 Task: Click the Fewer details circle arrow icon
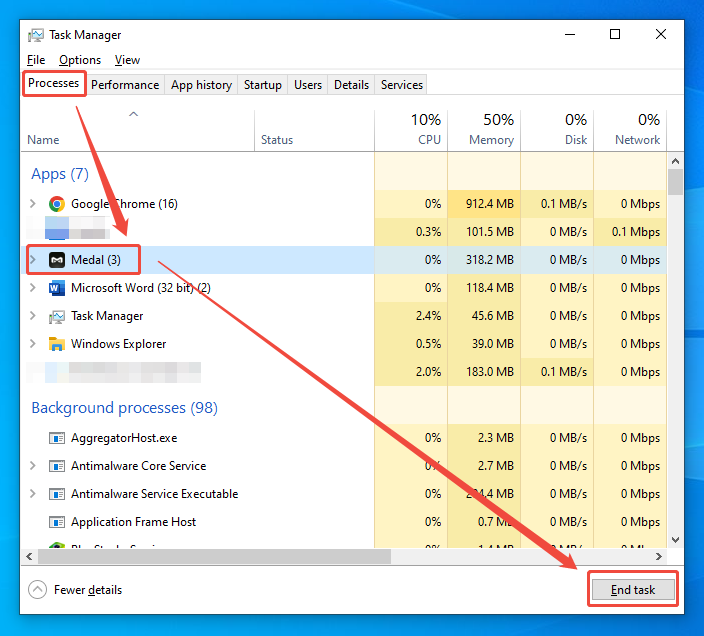point(37,590)
